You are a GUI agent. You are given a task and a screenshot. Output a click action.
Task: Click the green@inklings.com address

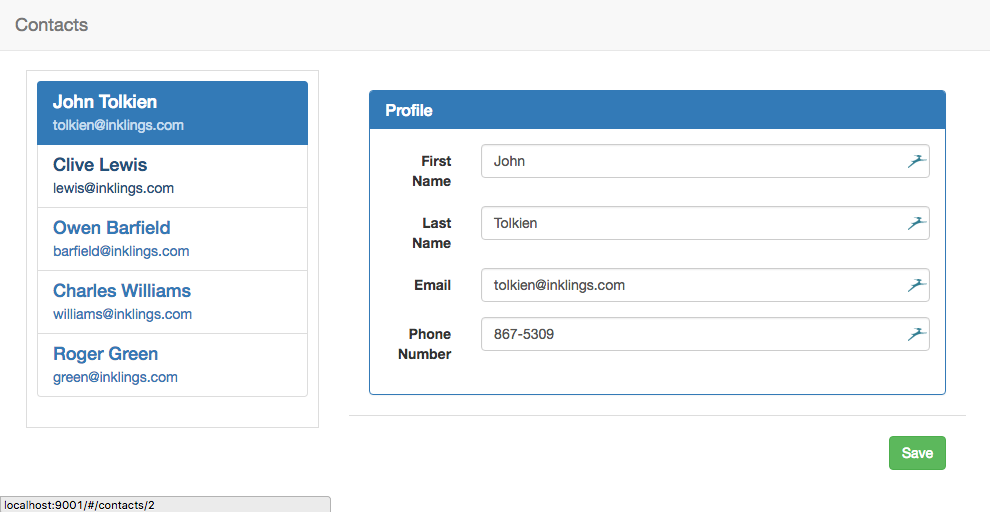[x=116, y=378]
